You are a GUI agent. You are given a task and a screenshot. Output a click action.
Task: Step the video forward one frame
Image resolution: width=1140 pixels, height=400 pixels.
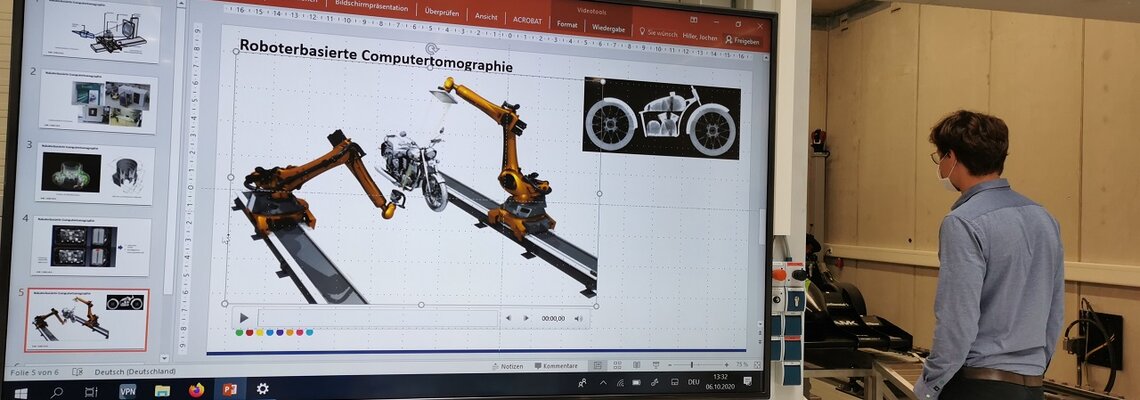(x=526, y=319)
